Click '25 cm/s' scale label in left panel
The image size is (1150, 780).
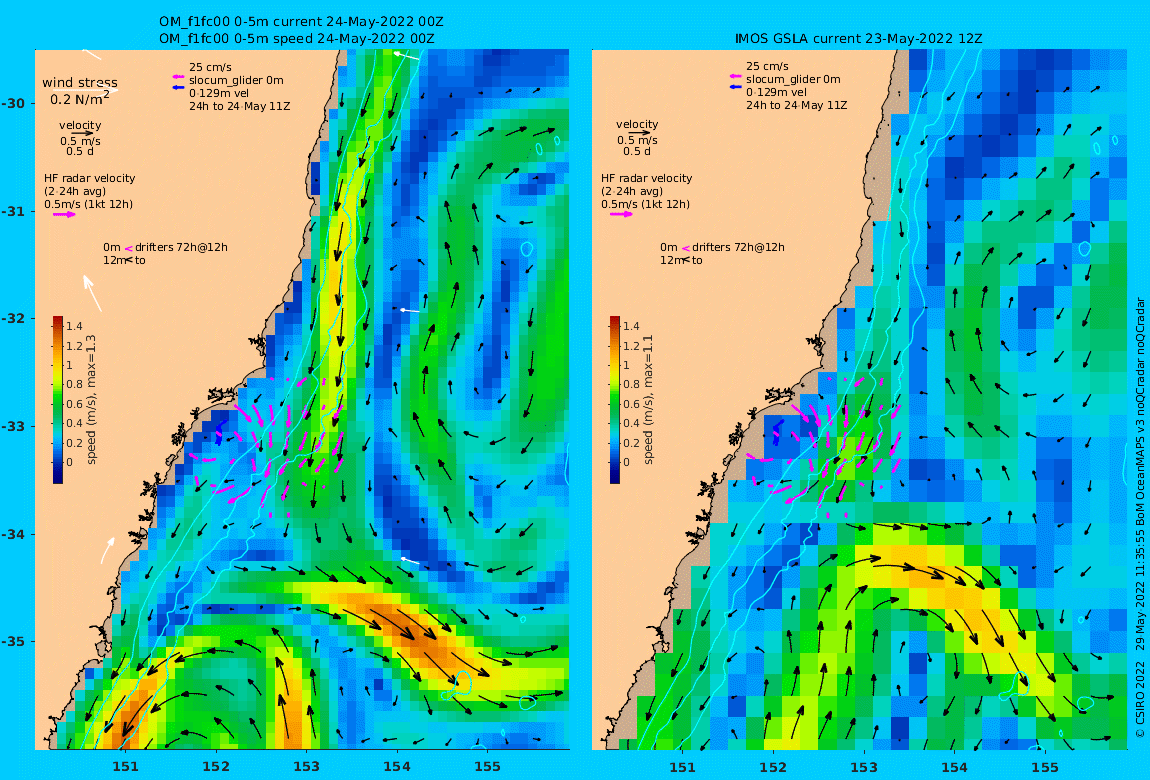[210, 67]
